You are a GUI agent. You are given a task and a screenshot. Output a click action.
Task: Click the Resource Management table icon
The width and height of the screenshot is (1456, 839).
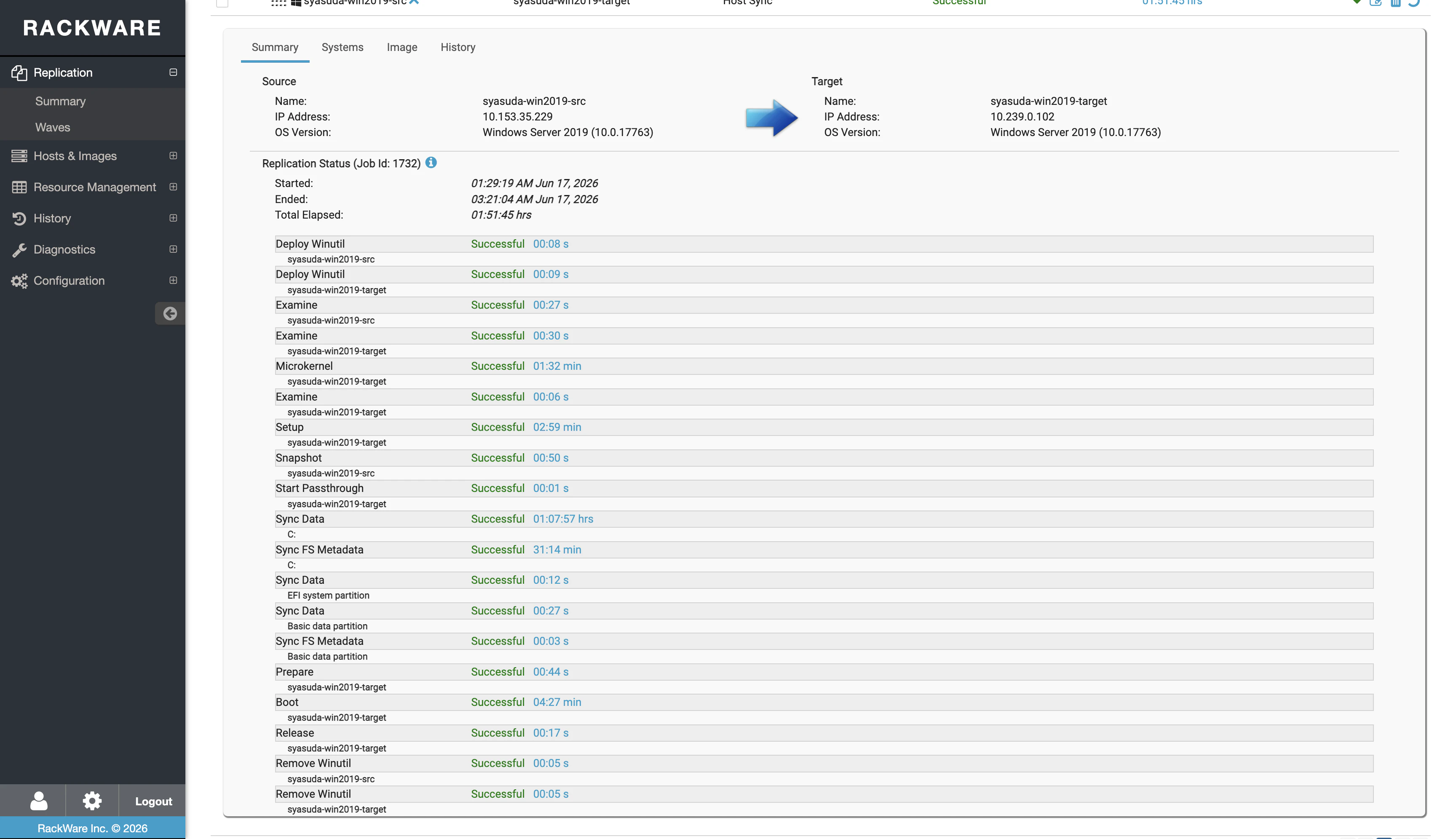coord(19,187)
